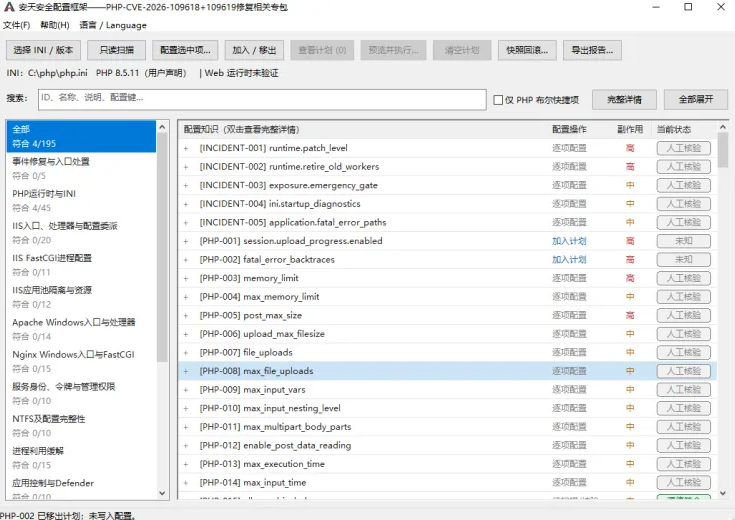Select the PHP-007 file_uploads row text
This screenshot has width=735, height=520.
coord(246,353)
